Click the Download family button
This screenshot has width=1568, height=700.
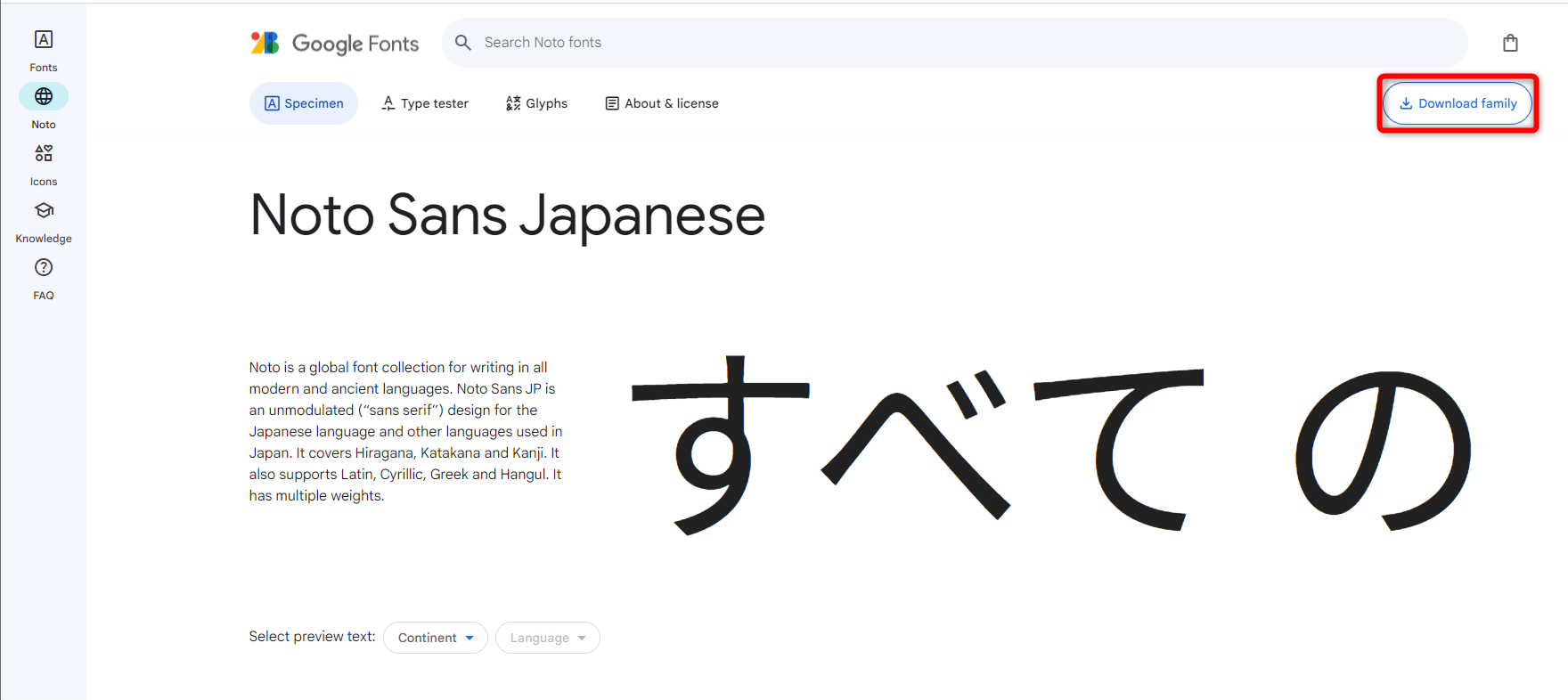coord(1458,103)
